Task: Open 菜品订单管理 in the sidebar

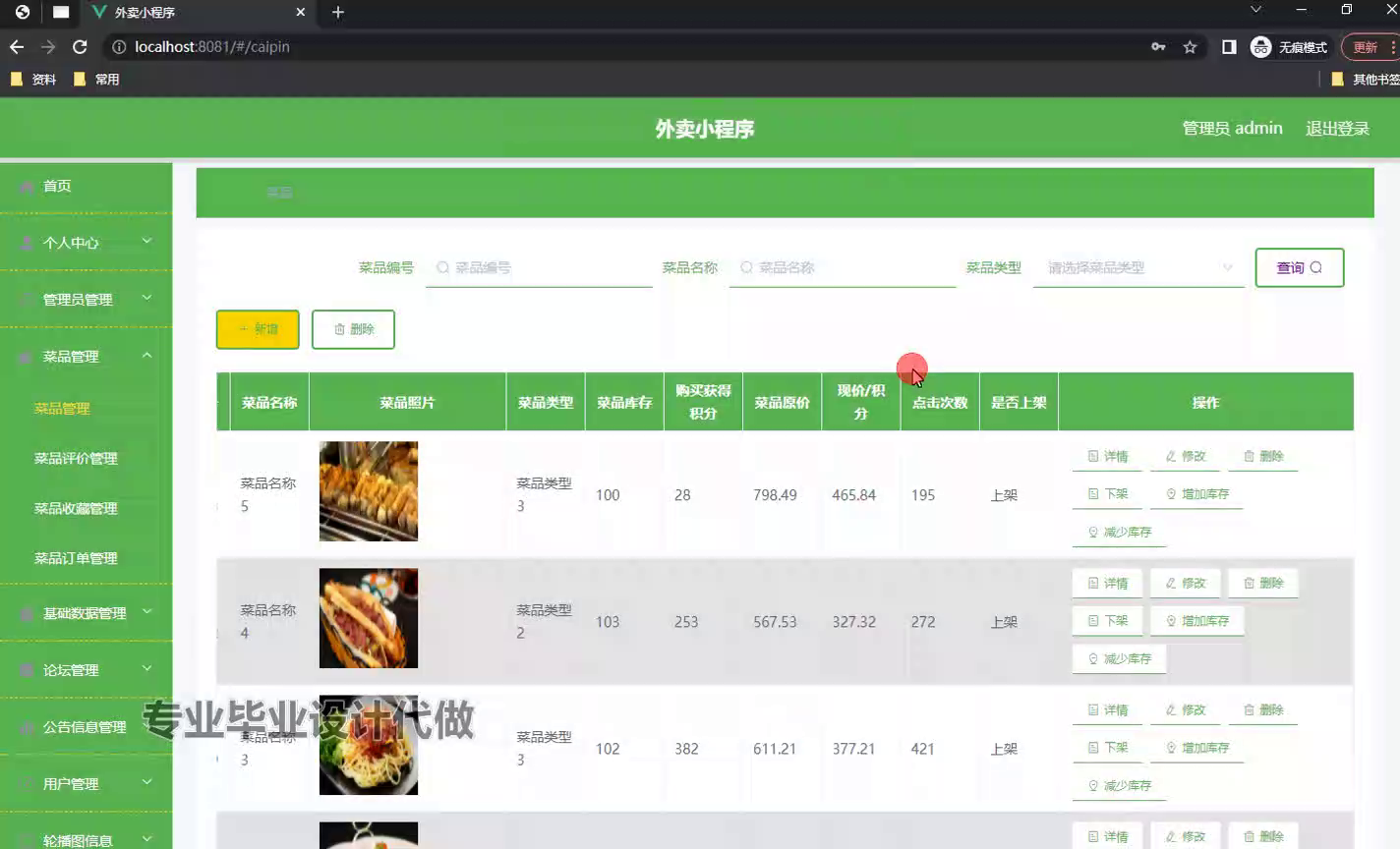Action: pos(76,558)
